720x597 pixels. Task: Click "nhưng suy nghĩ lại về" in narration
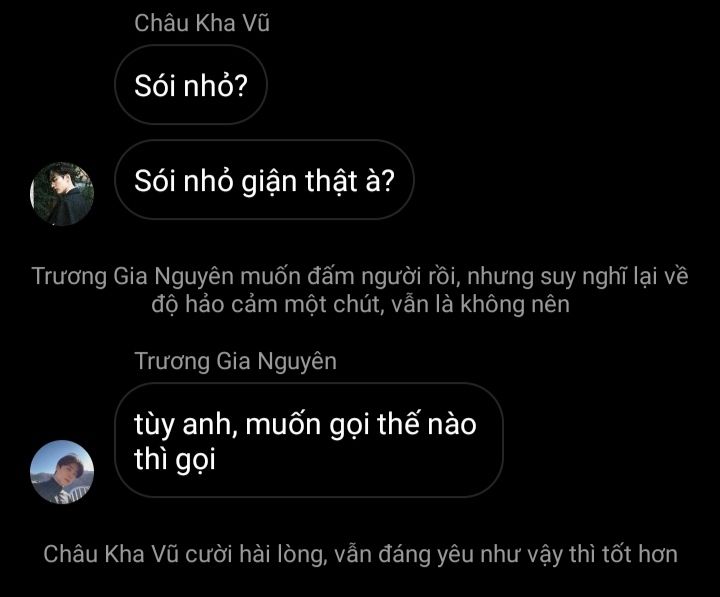tap(578, 277)
